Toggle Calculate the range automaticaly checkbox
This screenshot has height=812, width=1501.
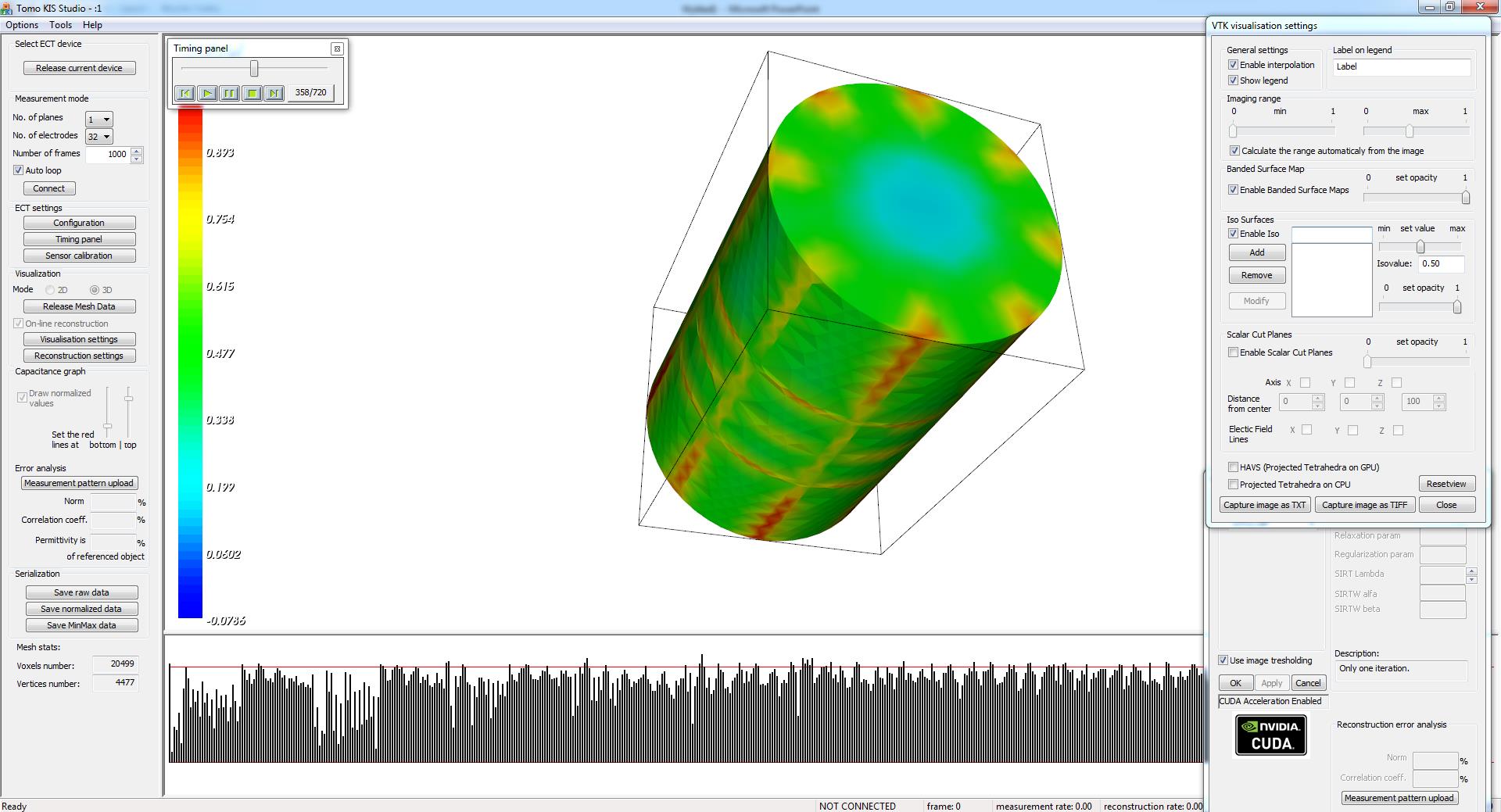(1234, 151)
